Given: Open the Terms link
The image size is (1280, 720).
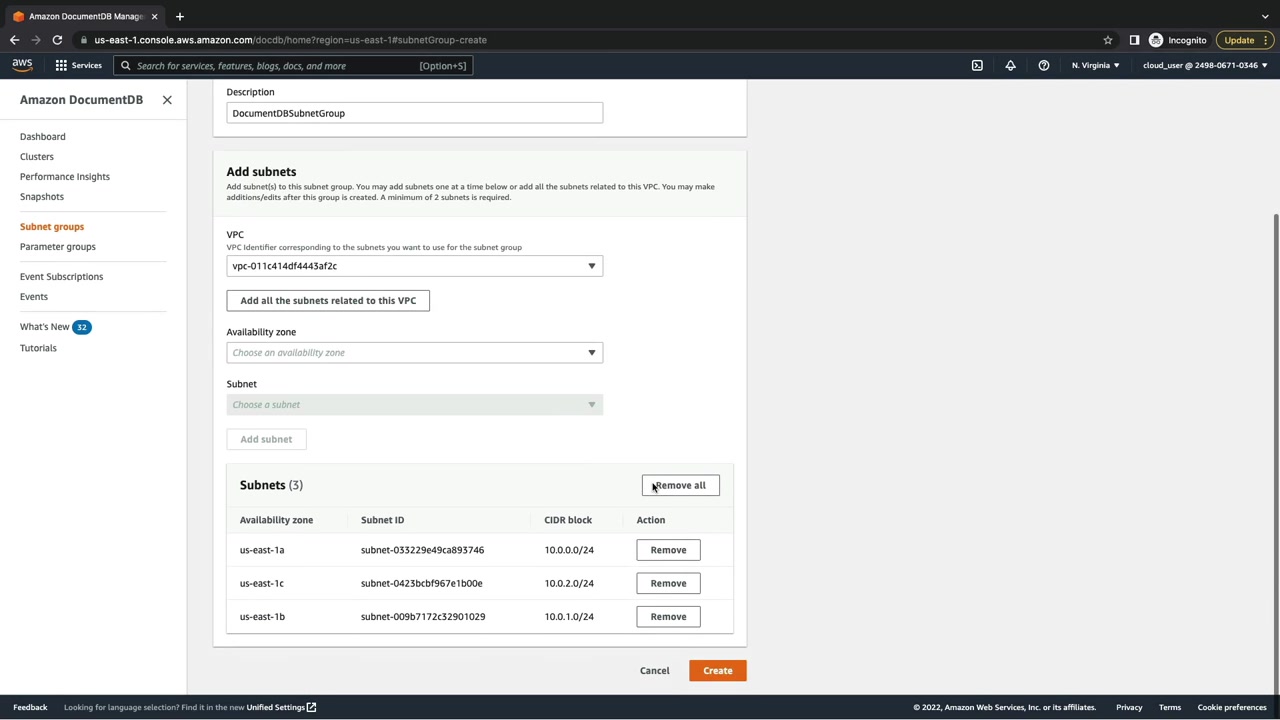Looking at the screenshot, I should pos(1170,708).
